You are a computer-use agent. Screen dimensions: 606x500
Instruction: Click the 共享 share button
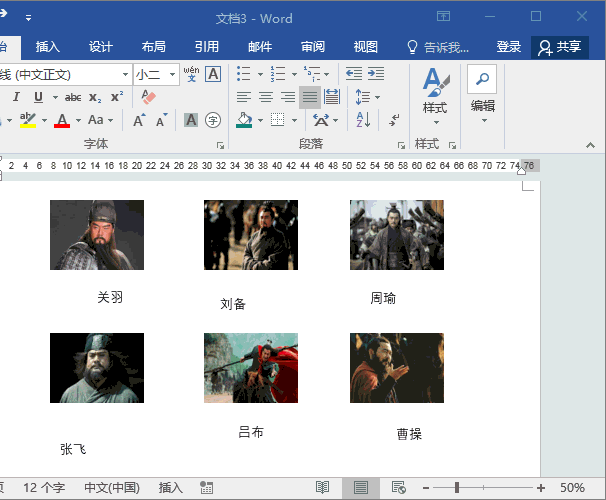(x=560, y=48)
